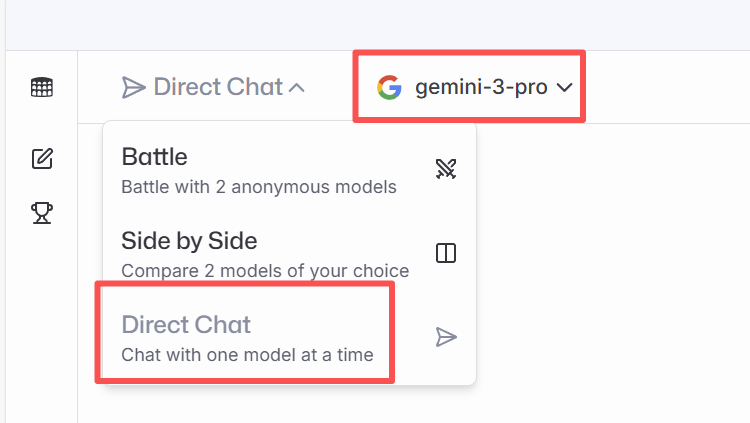The image size is (750, 423).
Task: Click "Compare 2 models of your choice" text
Action: tap(265, 271)
